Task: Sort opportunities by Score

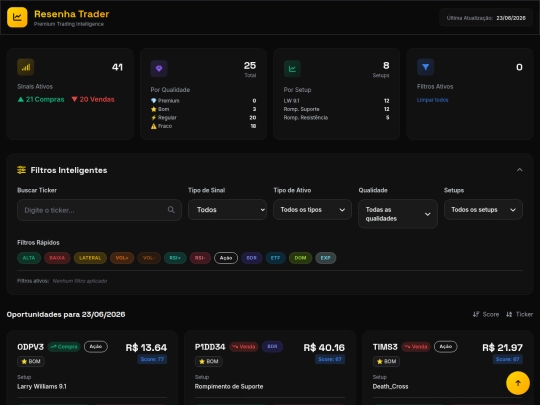Action: (x=486, y=314)
